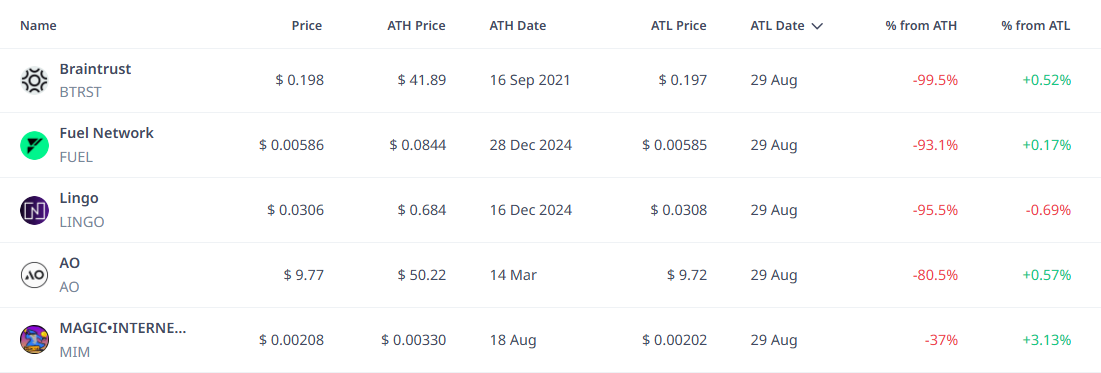This screenshot has width=1101, height=373.
Task: Sort by ATL Price column header
Action: pyautogui.click(x=678, y=26)
